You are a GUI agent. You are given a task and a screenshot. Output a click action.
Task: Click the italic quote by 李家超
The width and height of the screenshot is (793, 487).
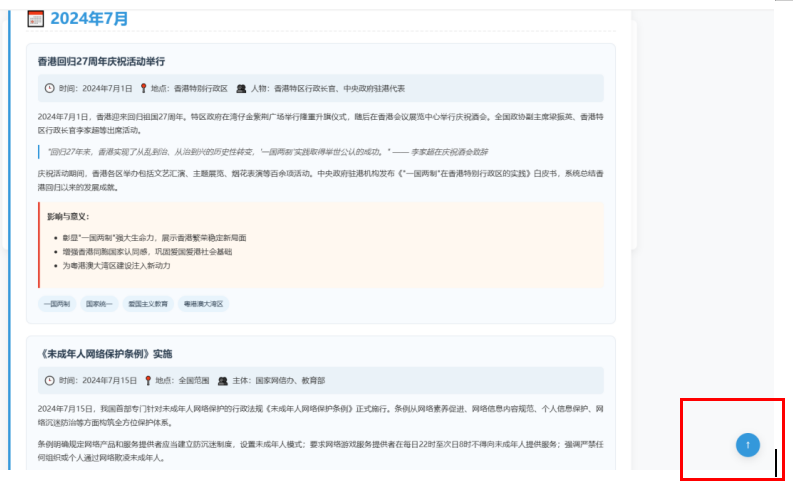(x=268, y=152)
